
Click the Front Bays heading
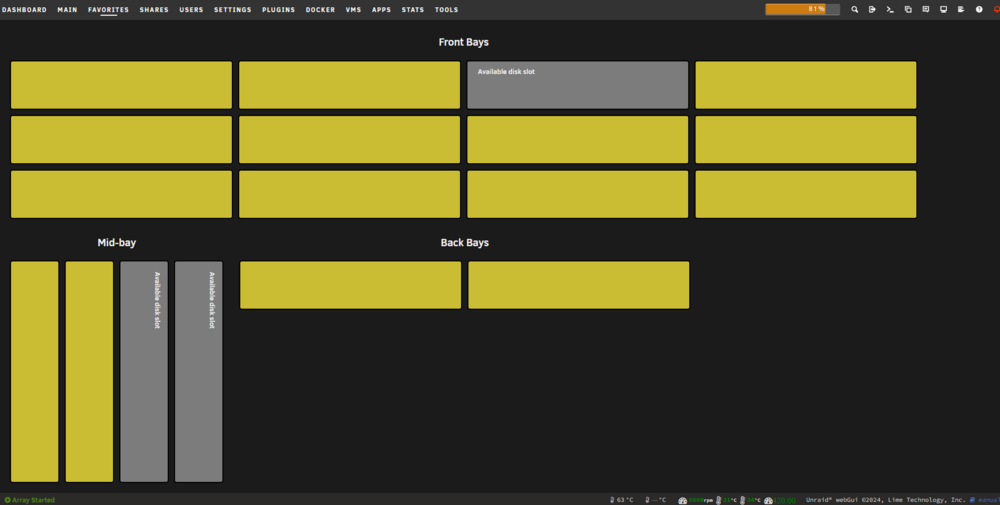coord(464,42)
